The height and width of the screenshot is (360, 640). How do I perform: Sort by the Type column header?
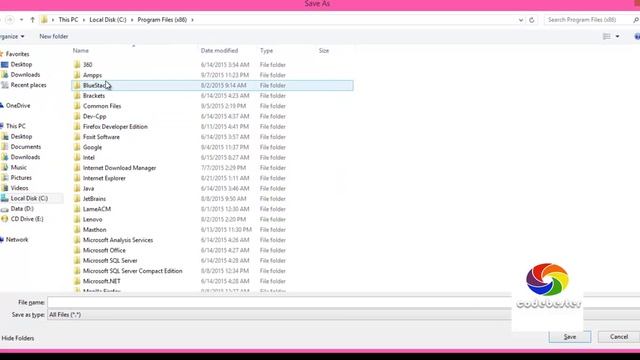pyautogui.click(x=267, y=51)
